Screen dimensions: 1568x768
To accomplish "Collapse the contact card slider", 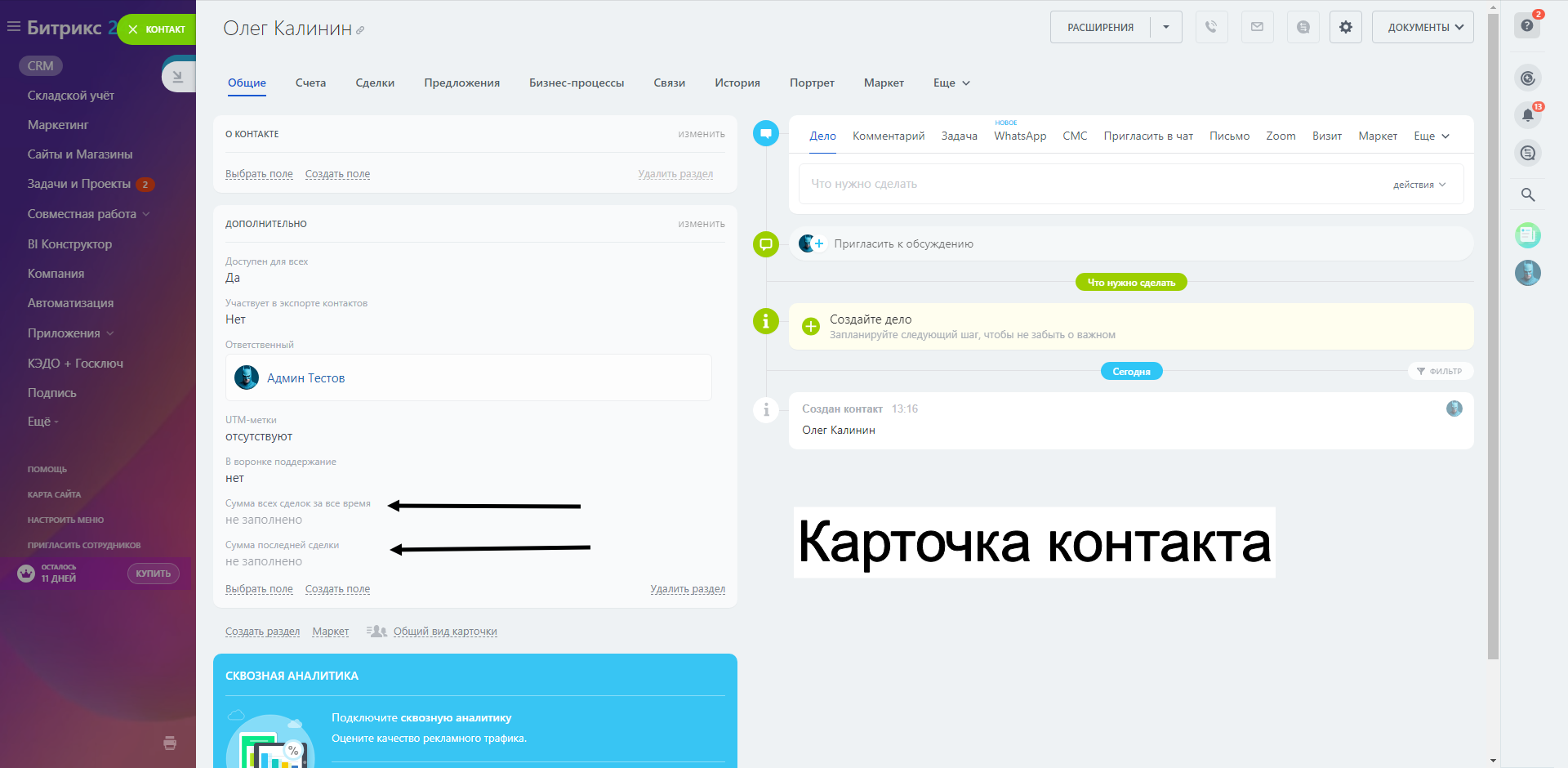I will 178,77.
